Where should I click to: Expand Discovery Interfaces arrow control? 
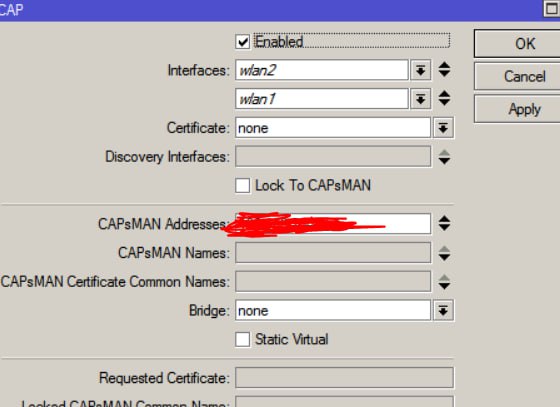(x=444, y=157)
